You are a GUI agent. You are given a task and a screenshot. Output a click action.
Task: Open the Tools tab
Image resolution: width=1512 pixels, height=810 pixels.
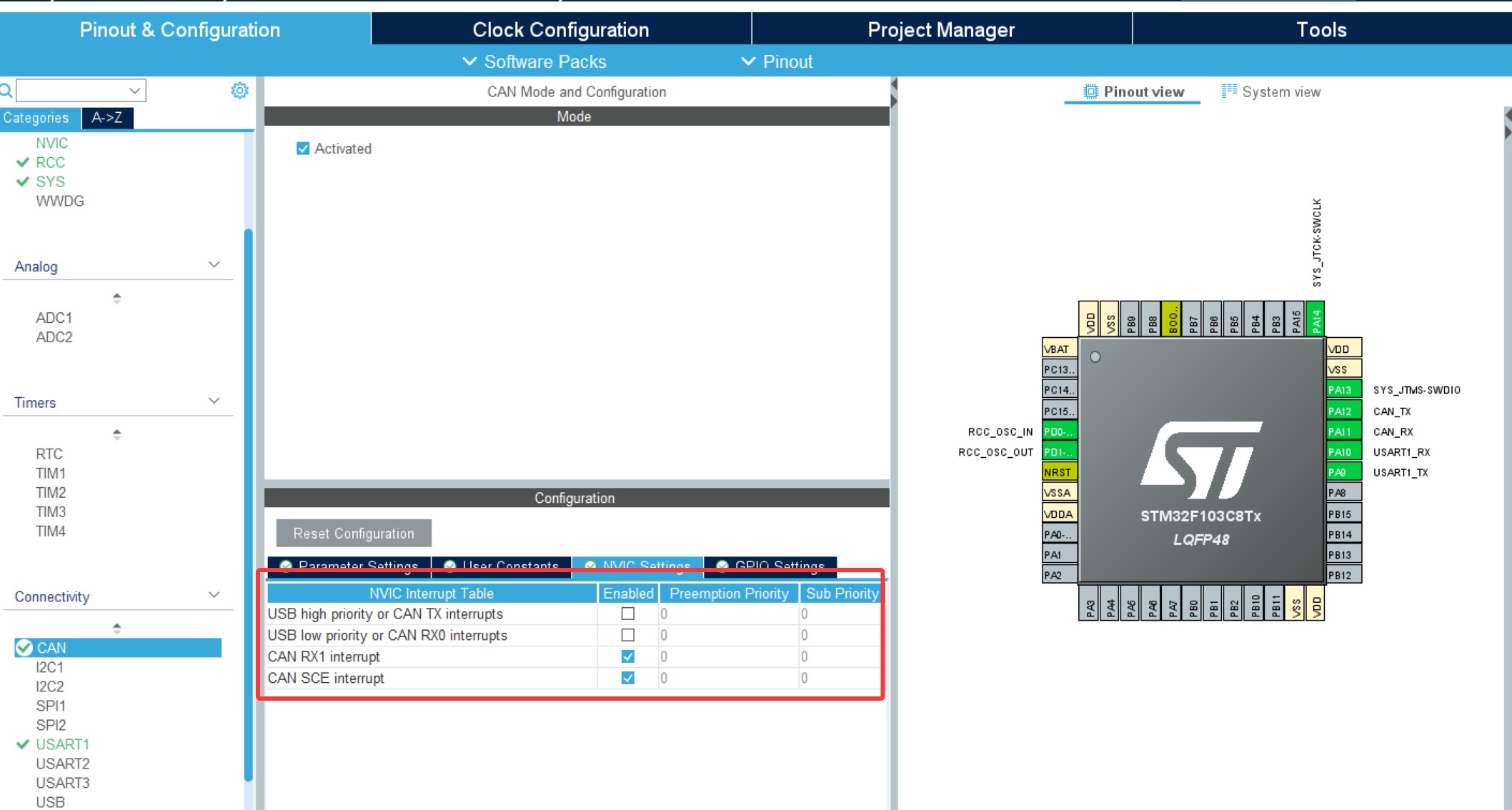click(x=1322, y=29)
